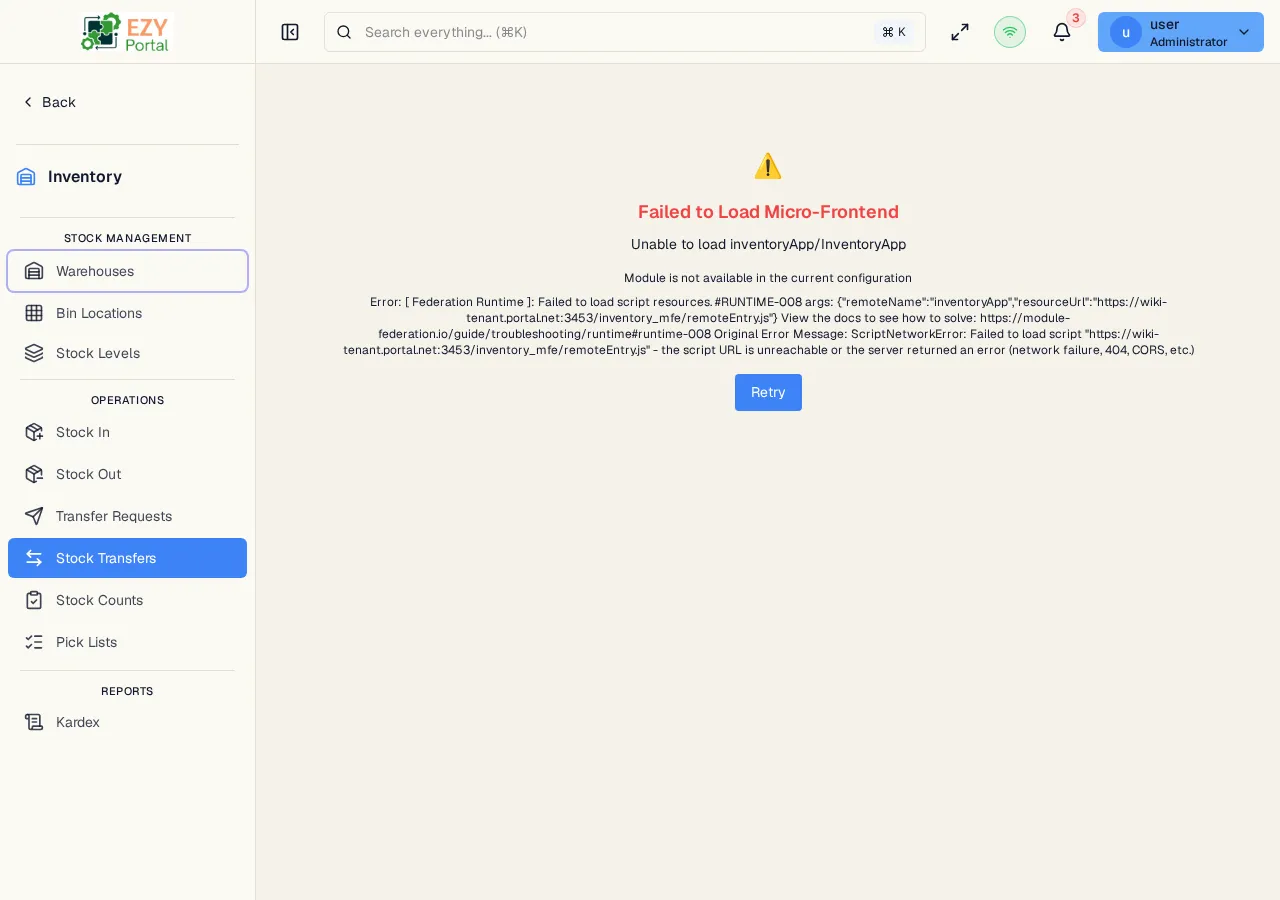Click the Warehouses icon
This screenshot has height=900, width=1280.
(34, 271)
